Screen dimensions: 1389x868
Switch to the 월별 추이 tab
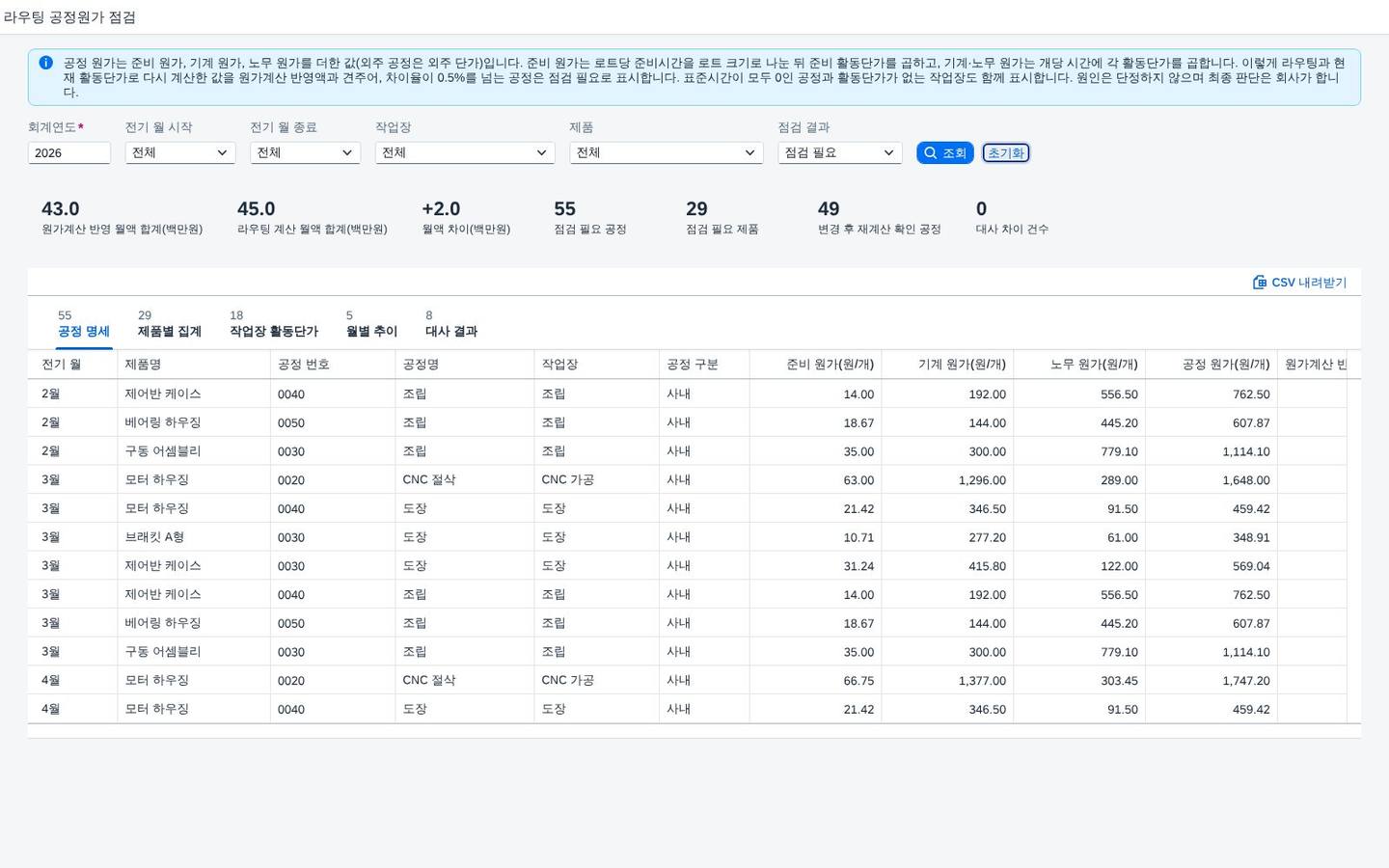[x=371, y=324]
